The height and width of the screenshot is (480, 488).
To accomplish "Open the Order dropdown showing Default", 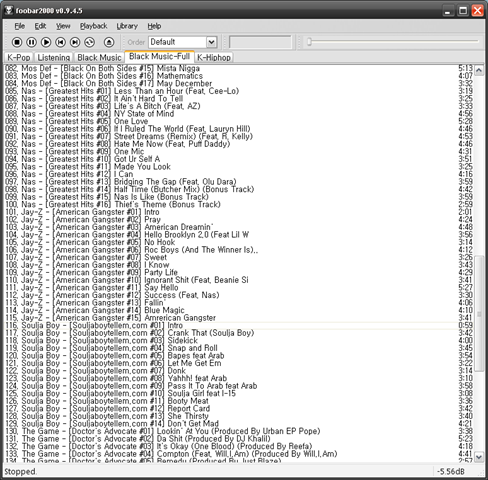I will (183, 42).
